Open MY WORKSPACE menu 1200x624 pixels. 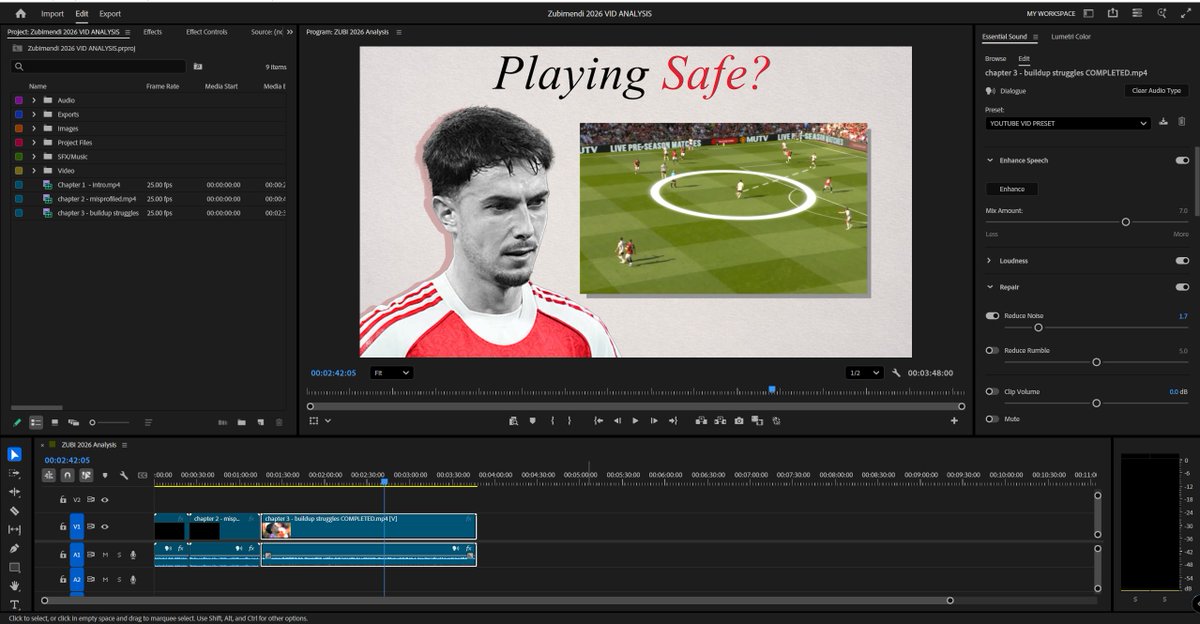point(1051,14)
